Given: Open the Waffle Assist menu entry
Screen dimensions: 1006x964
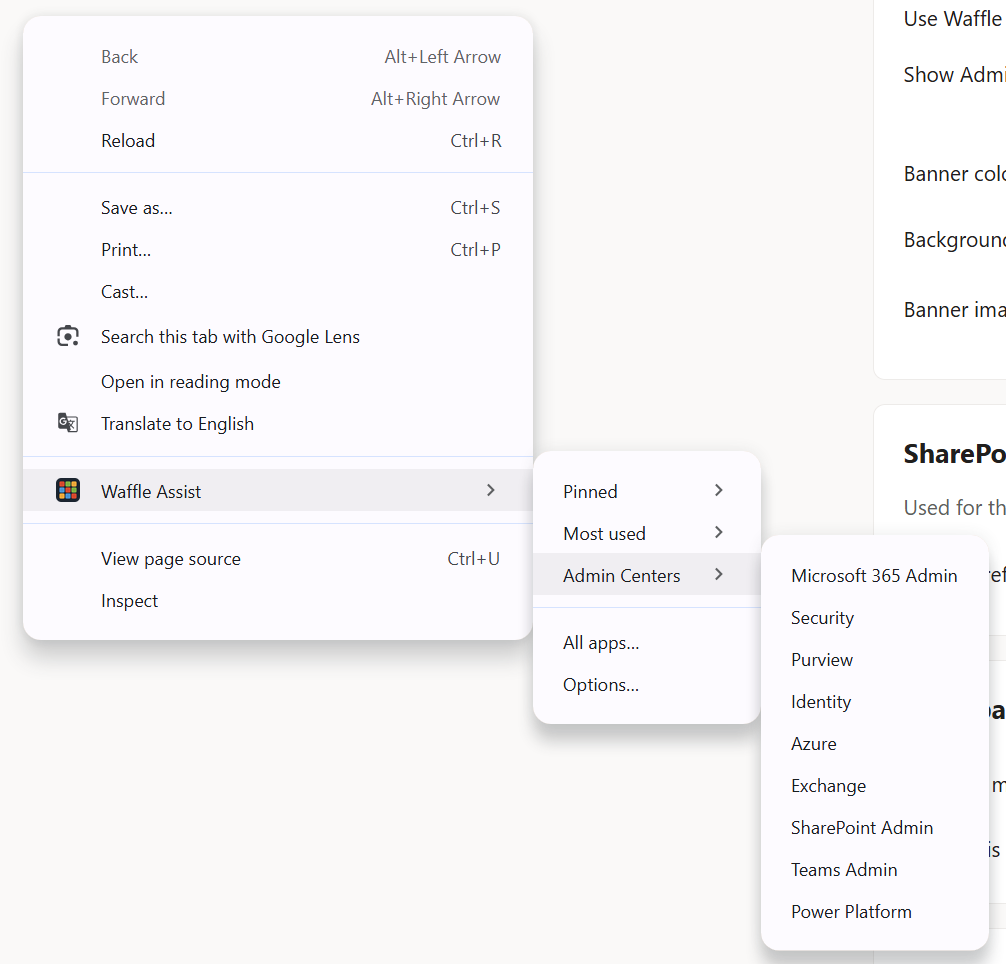Looking at the screenshot, I should [278, 491].
